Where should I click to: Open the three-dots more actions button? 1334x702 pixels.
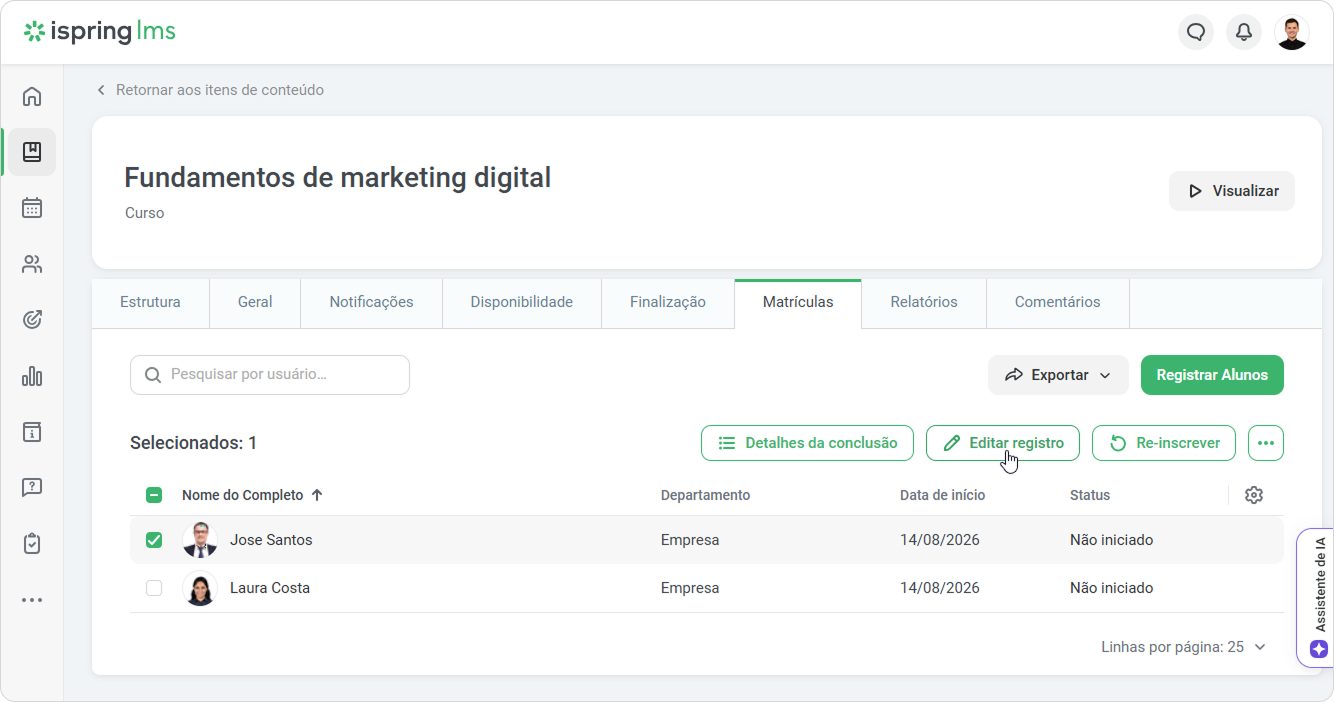(x=1266, y=443)
